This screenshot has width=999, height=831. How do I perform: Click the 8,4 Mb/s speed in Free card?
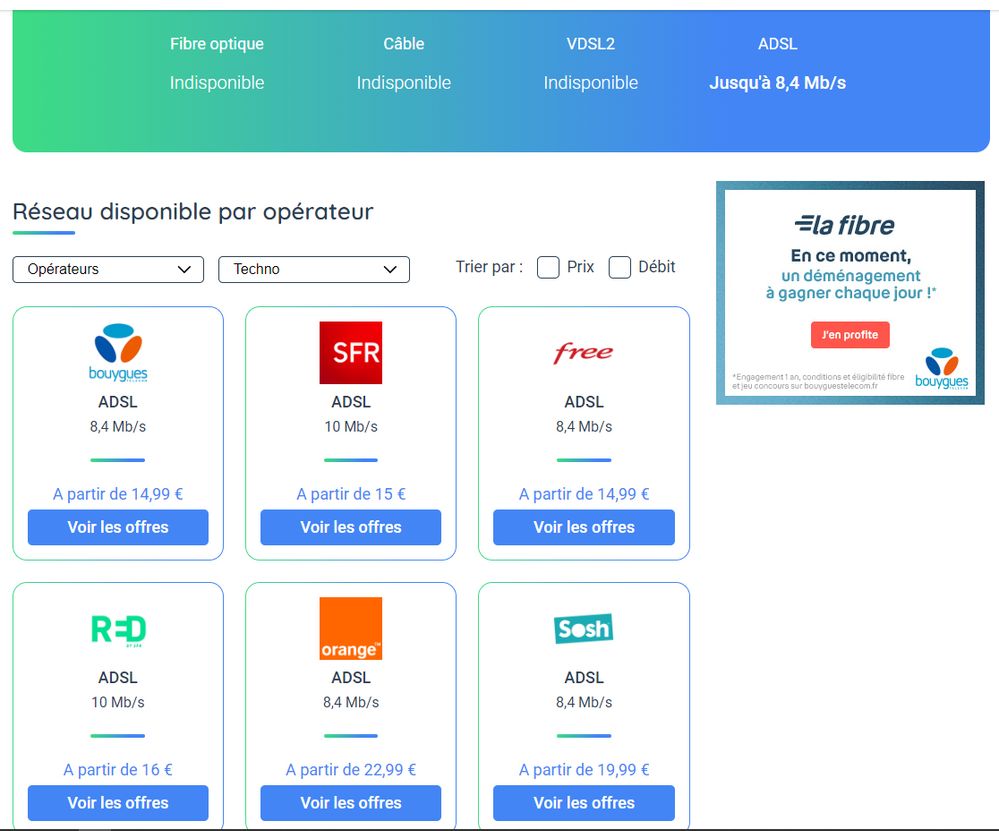[584, 426]
